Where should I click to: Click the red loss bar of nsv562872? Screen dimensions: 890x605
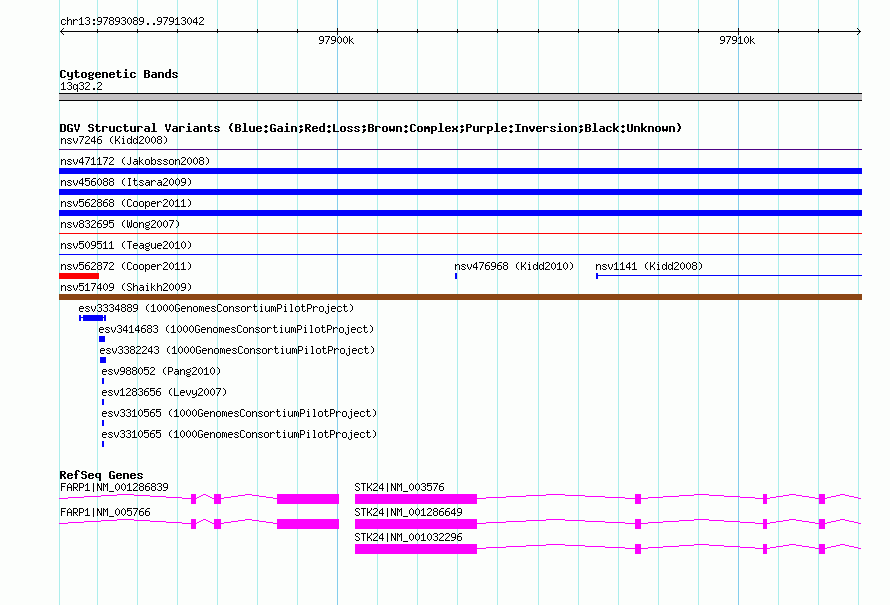pos(79,276)
